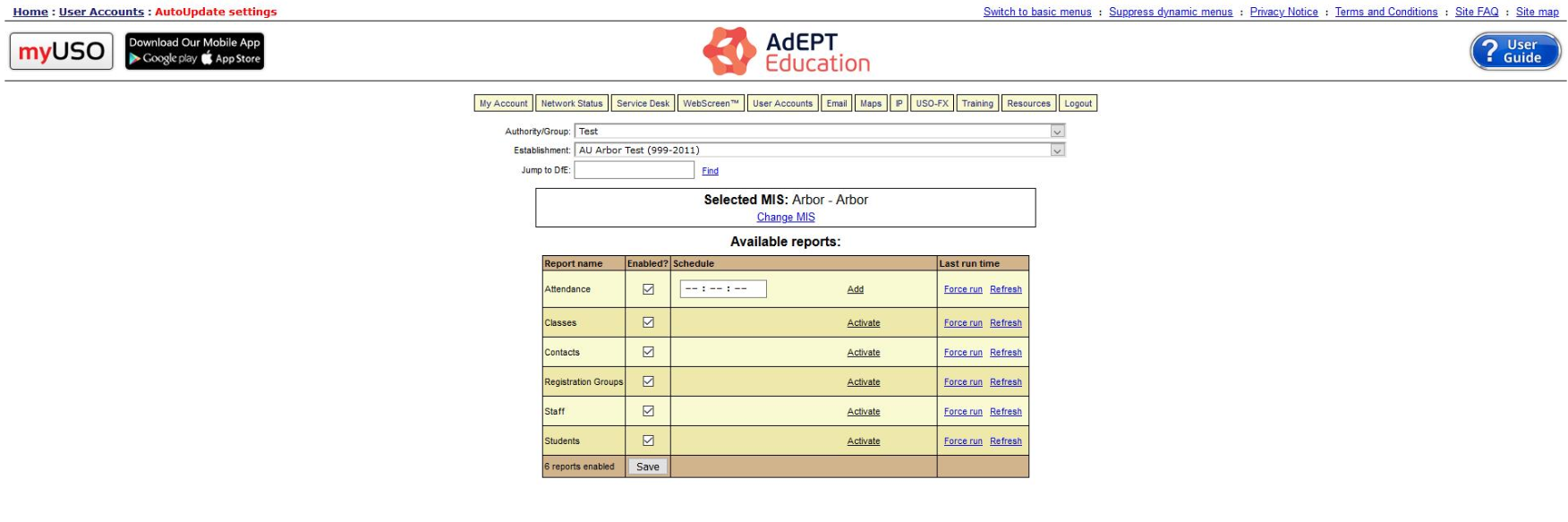The height and width of the screenshot is (522, 1568).
Task: Click the Save button
Action: 648,466
